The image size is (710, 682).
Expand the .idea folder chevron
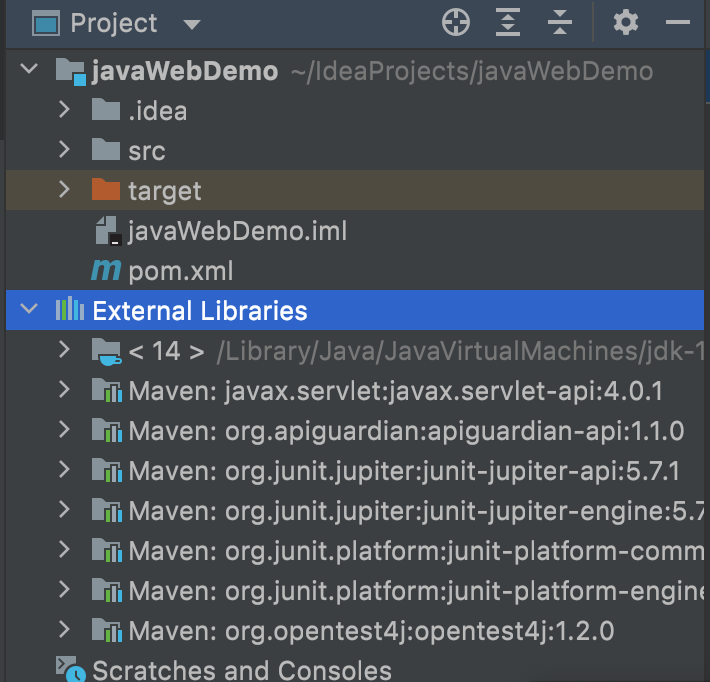tap(64, 110)
